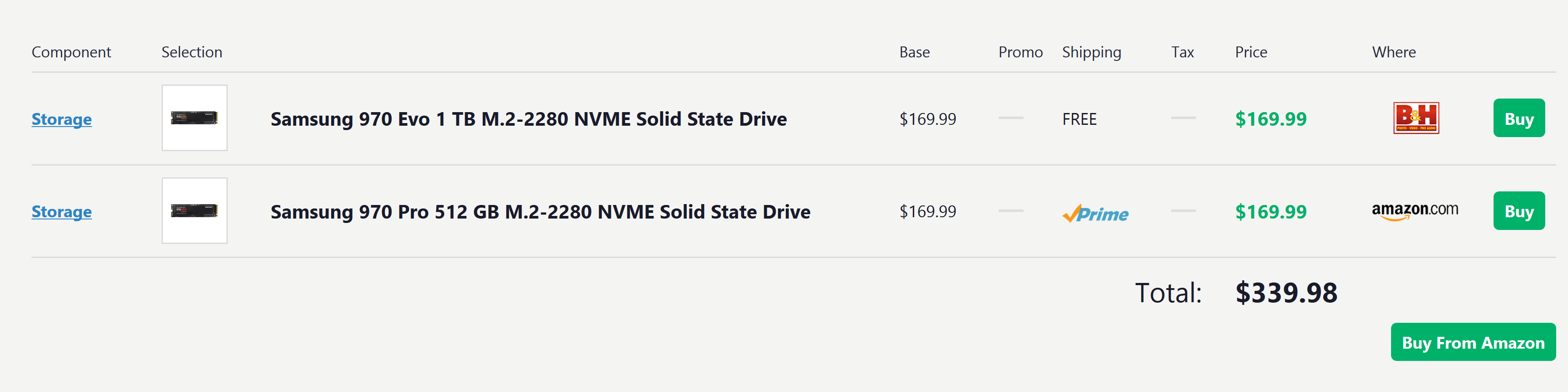Screen dimensions: 1568x392
Task: Open the Samsung 970 Pro 512 GB title
Action: click(x=540, y=212)
